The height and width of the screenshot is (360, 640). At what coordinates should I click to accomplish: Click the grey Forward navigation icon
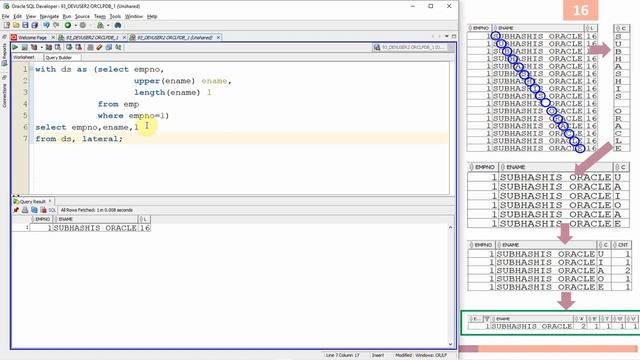coord(83,25)
